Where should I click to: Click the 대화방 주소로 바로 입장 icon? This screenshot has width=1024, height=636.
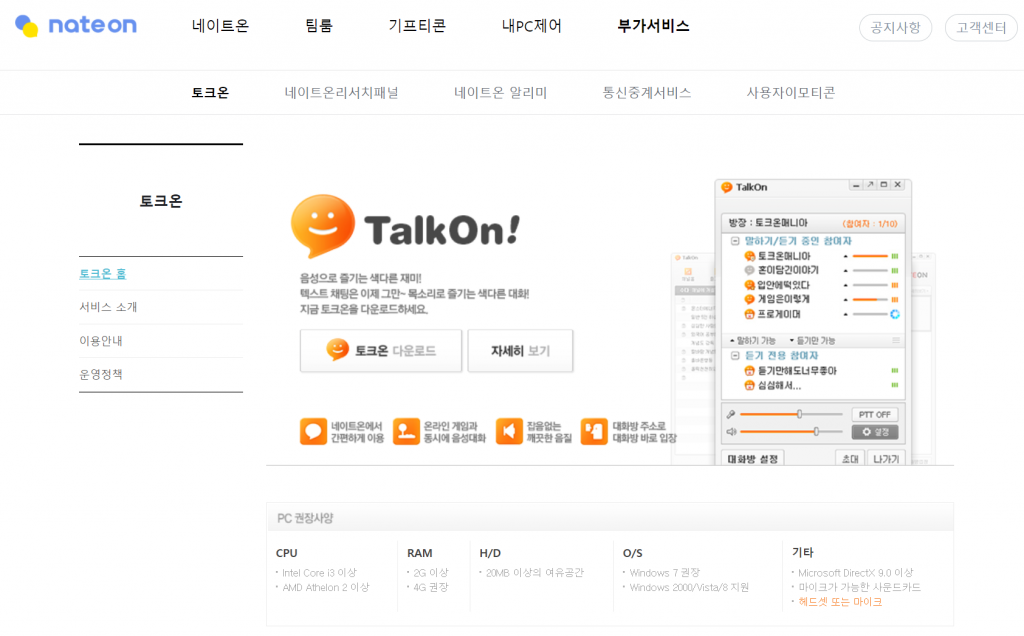pyautogui.click(x=594, y=432)
